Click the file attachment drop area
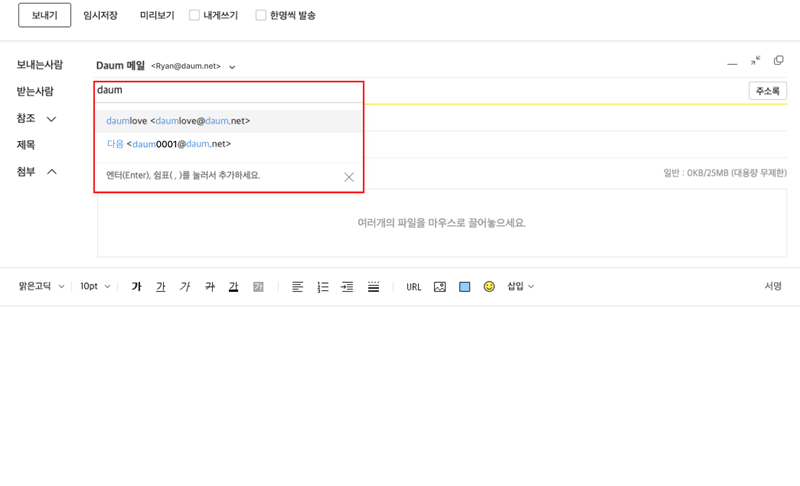Screen dimensions: 800x486 442,223
